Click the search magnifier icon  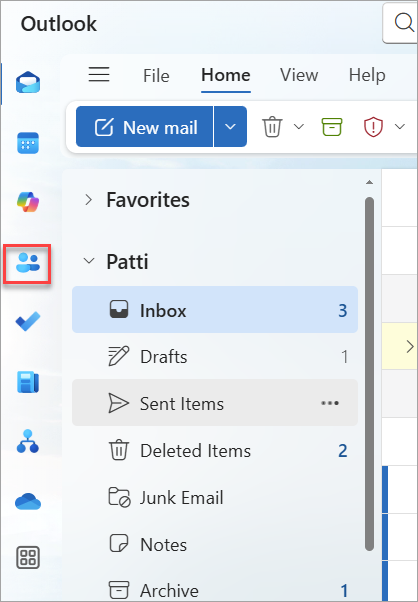point(404,23)
